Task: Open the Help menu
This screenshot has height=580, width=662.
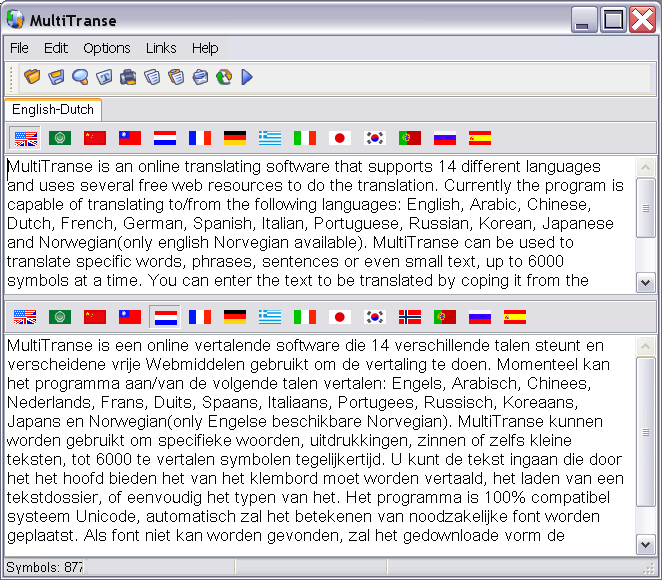Action: [205, 48]
